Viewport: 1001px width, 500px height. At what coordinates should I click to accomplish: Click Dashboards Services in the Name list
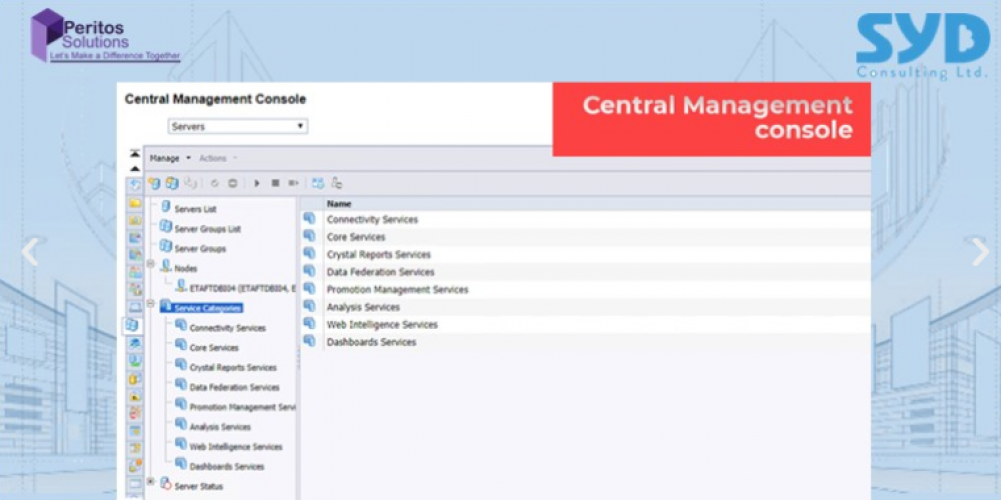click(372, 342)
